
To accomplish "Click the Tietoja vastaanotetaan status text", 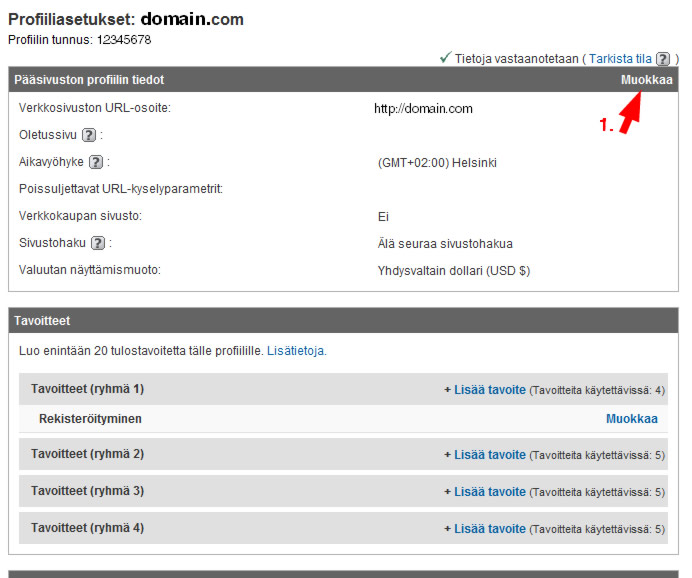I will 516,59.
